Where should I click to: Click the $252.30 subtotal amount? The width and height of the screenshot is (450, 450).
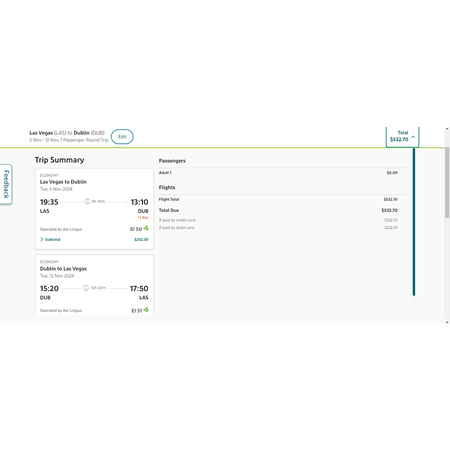(141, 239)
